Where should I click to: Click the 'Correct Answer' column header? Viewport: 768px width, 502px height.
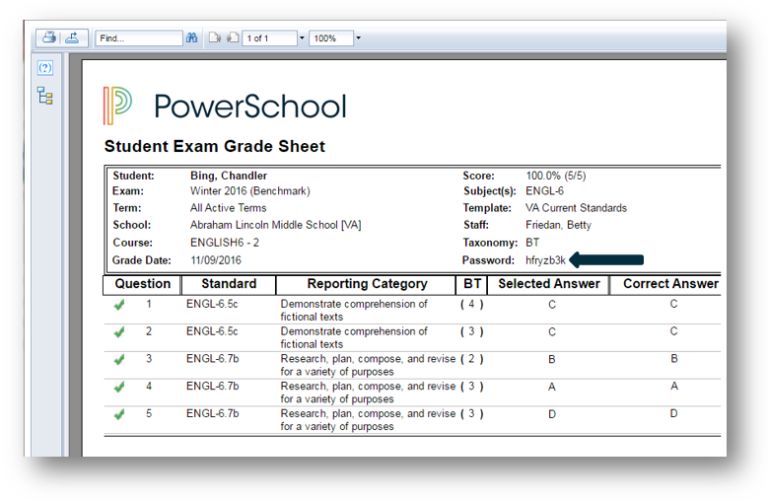(671, 284)
